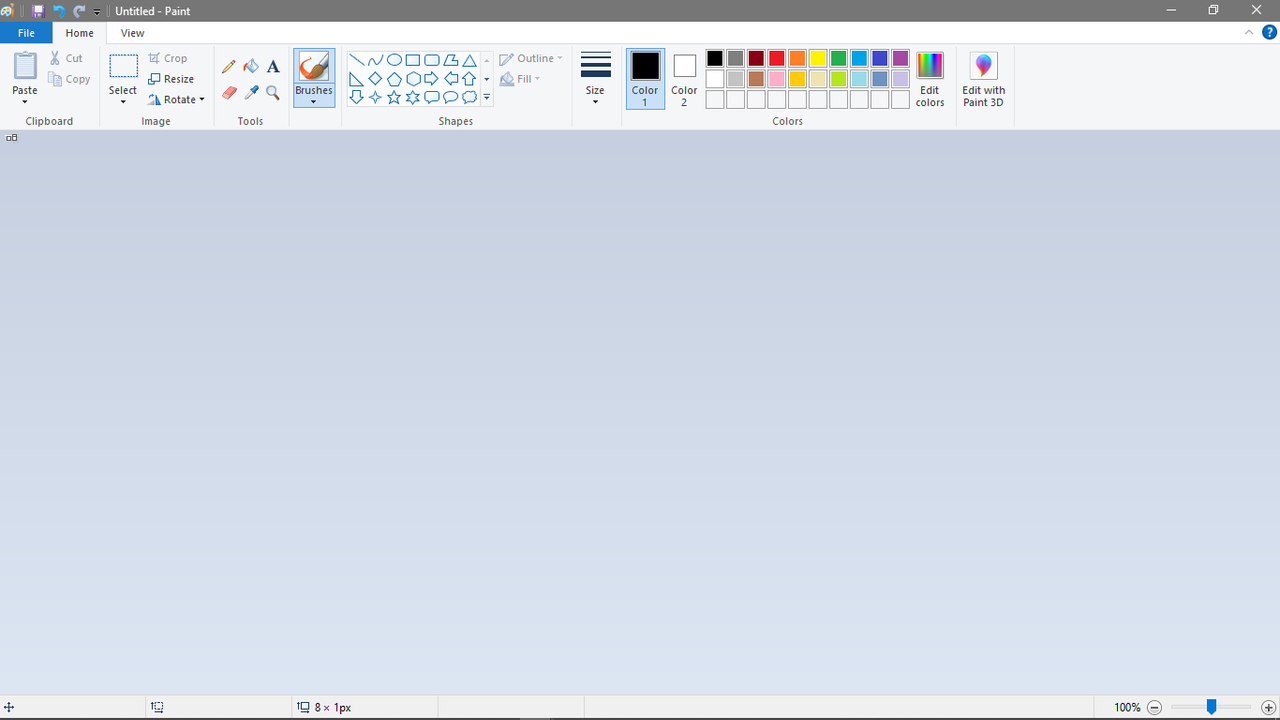Click Edit with Paint 3D
Image resolution: width=1280 pixels, height=720 pixels.
click(984, 79)
